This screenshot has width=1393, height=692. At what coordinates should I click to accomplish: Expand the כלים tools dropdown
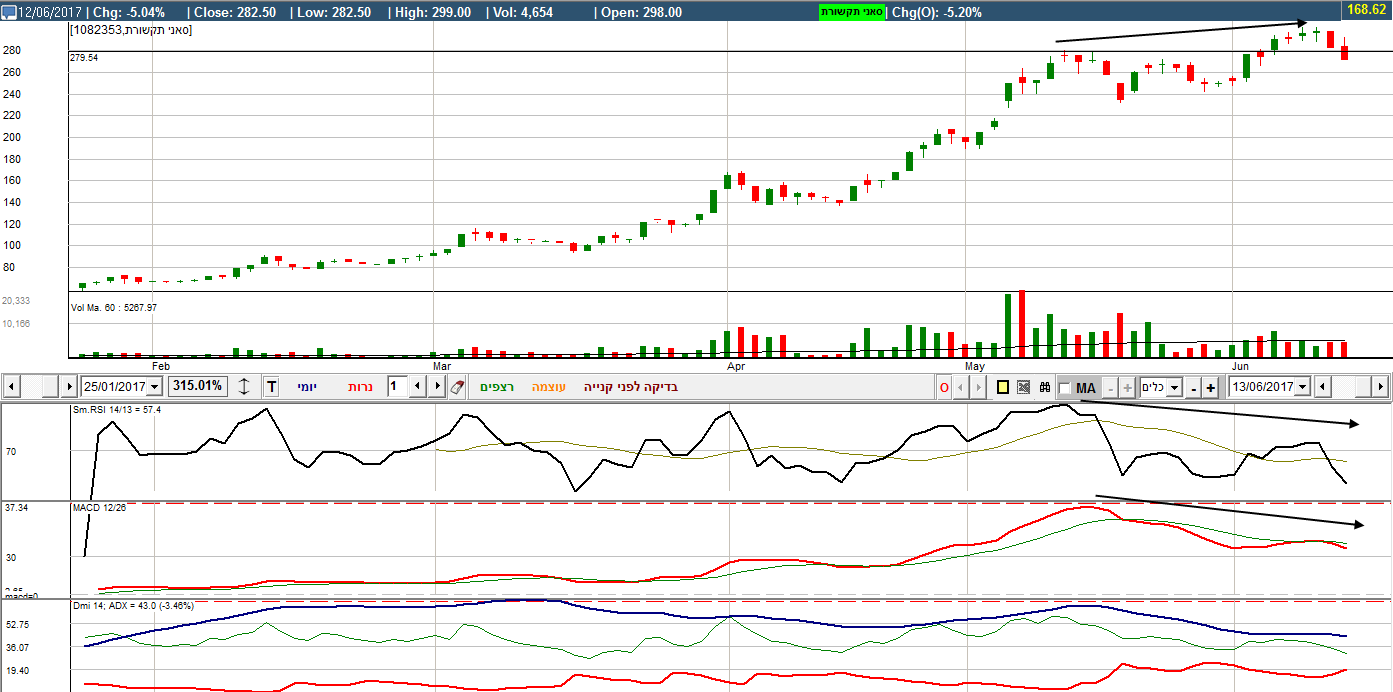tap(1174, 388)
